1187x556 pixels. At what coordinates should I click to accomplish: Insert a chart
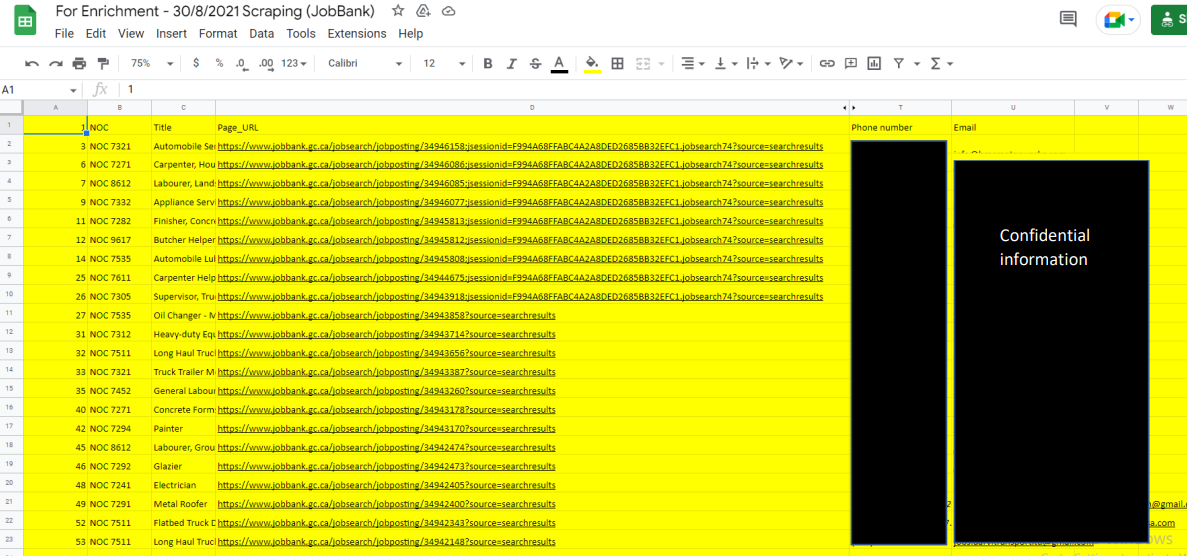pos(874,64)
